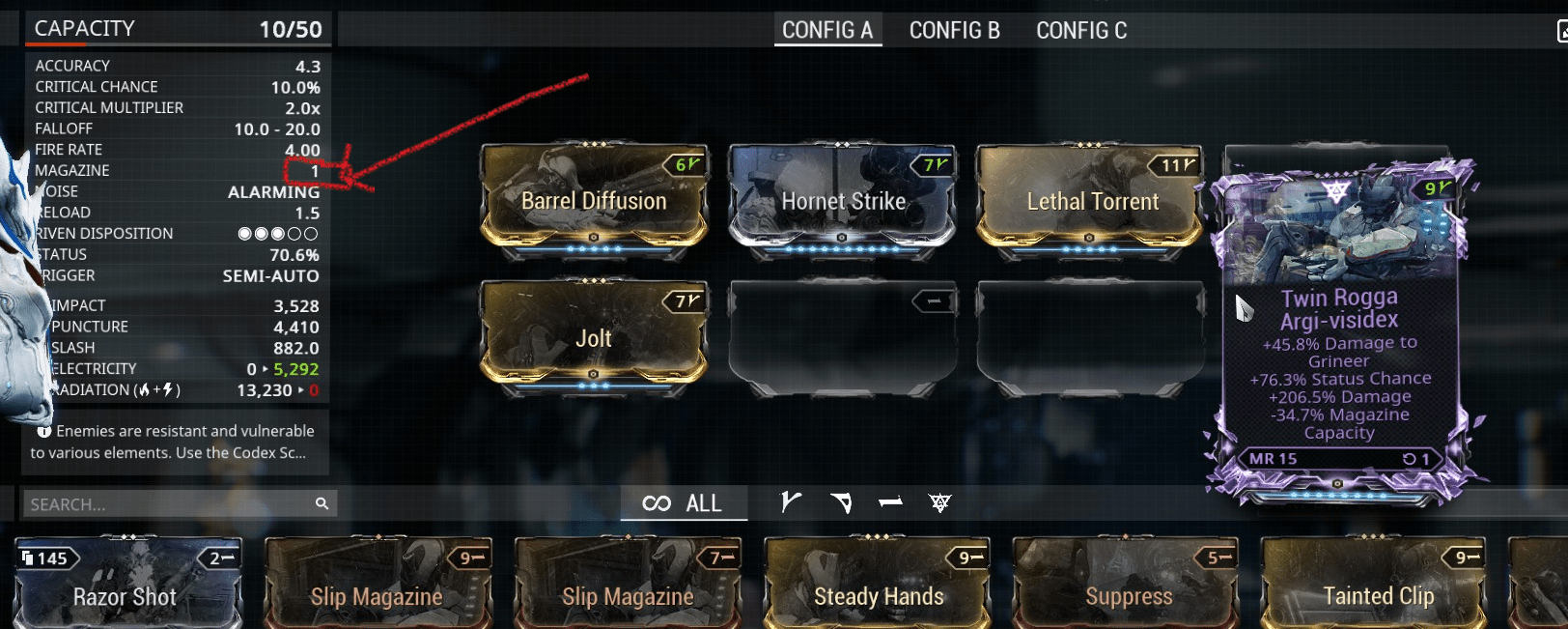Viewport: 1568px width, 629px height.
Task: Select Config A tab
Action: [827, 31]
